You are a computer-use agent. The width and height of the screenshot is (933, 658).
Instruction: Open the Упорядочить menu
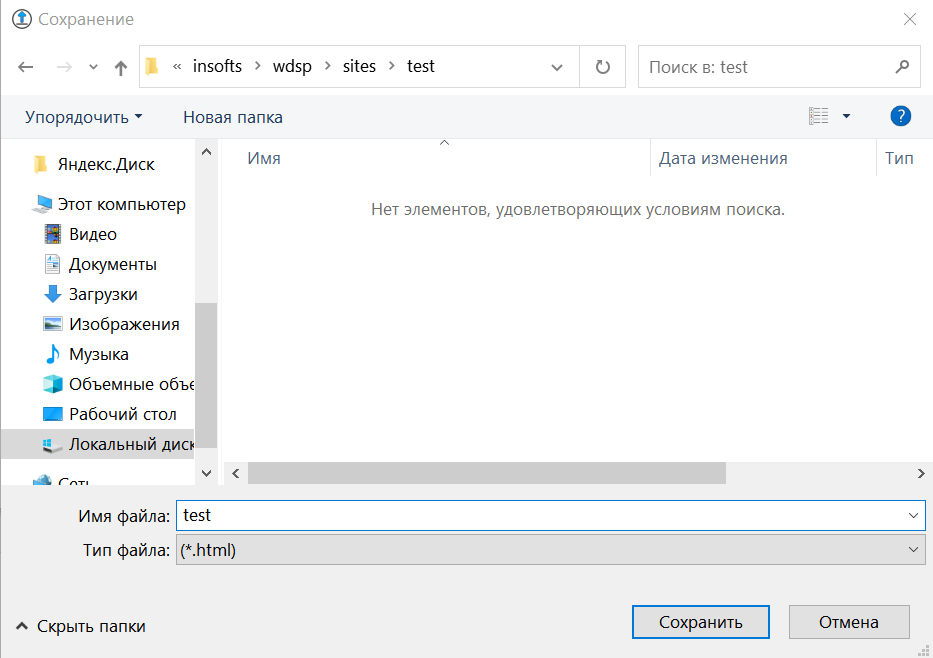(84, 117)
